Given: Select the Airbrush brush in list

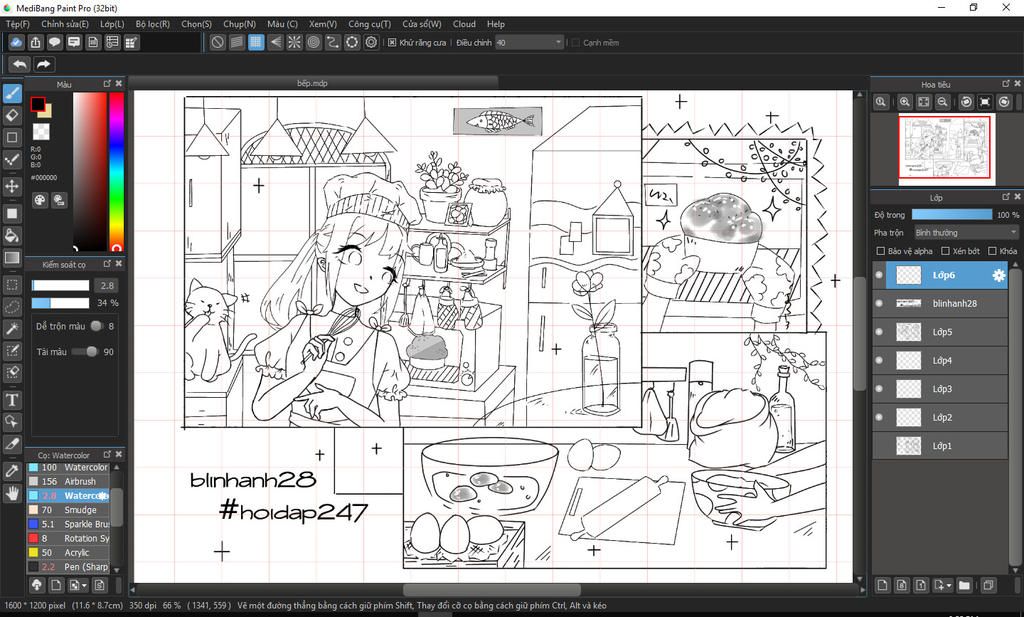Looking at the screenshot, I should pos(69,481).
